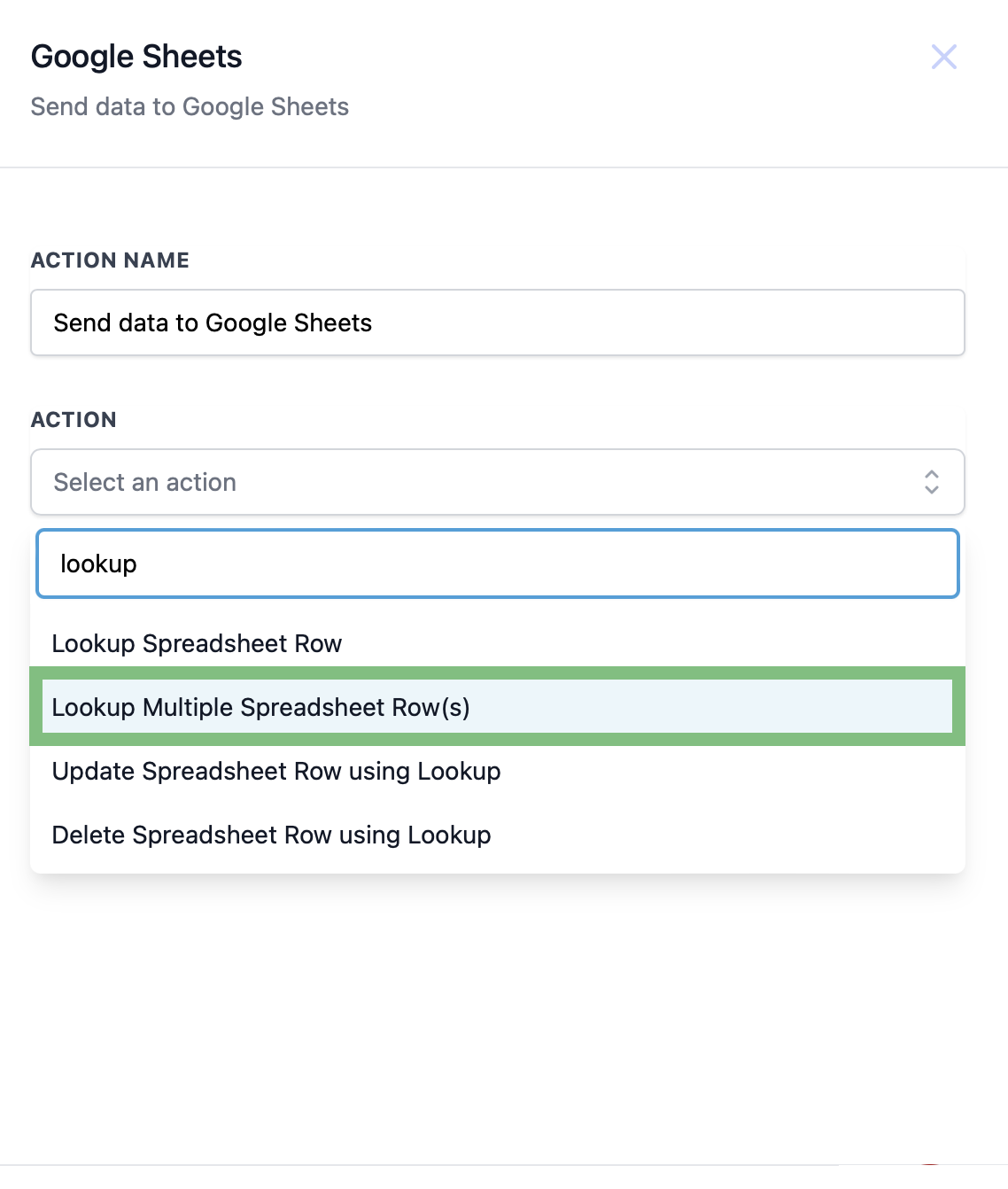Open the Select an action dropdown
Viewport: 1008px width, 1189px height.
[x=498, y=482]
